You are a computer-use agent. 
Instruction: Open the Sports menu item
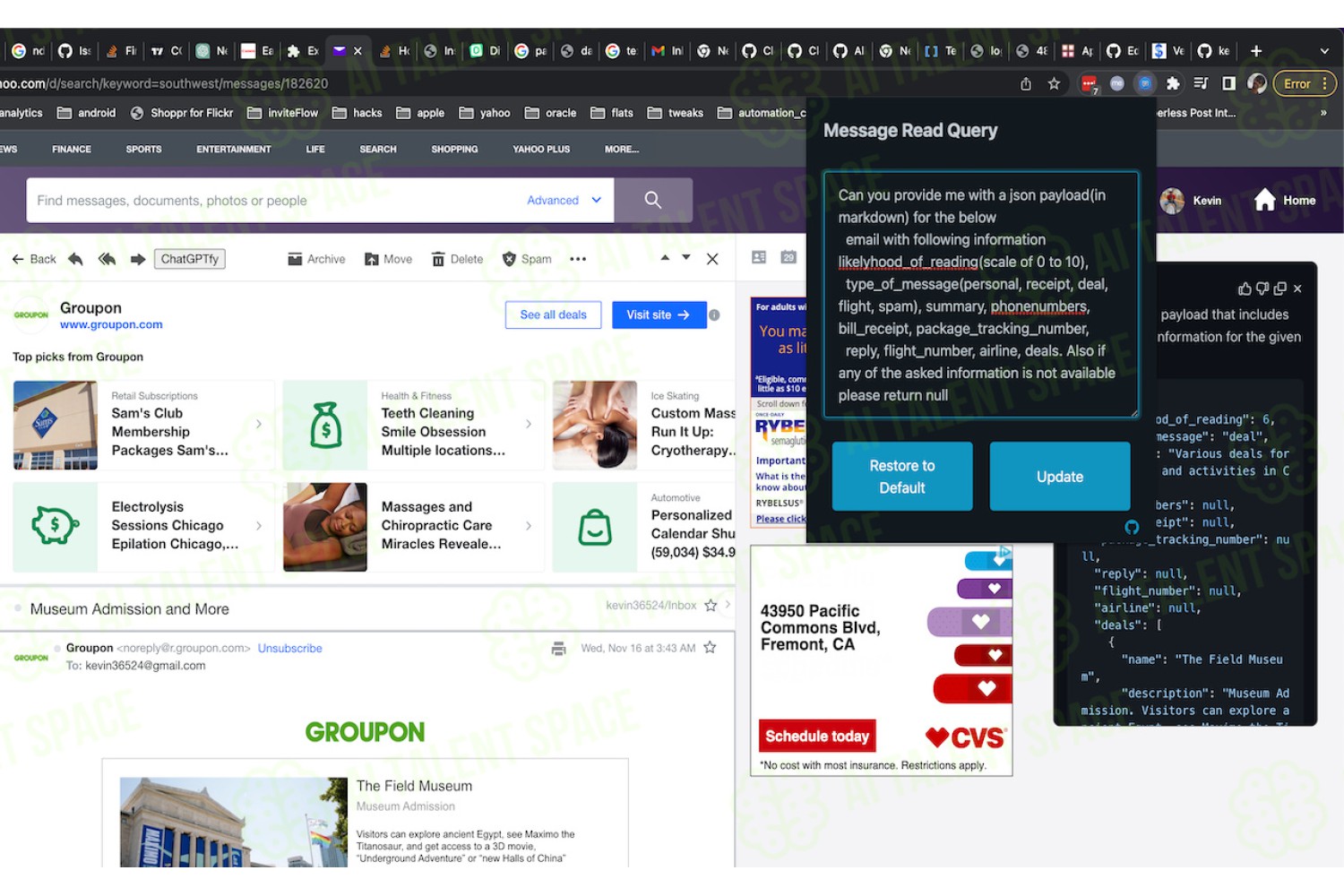(143, 149)
